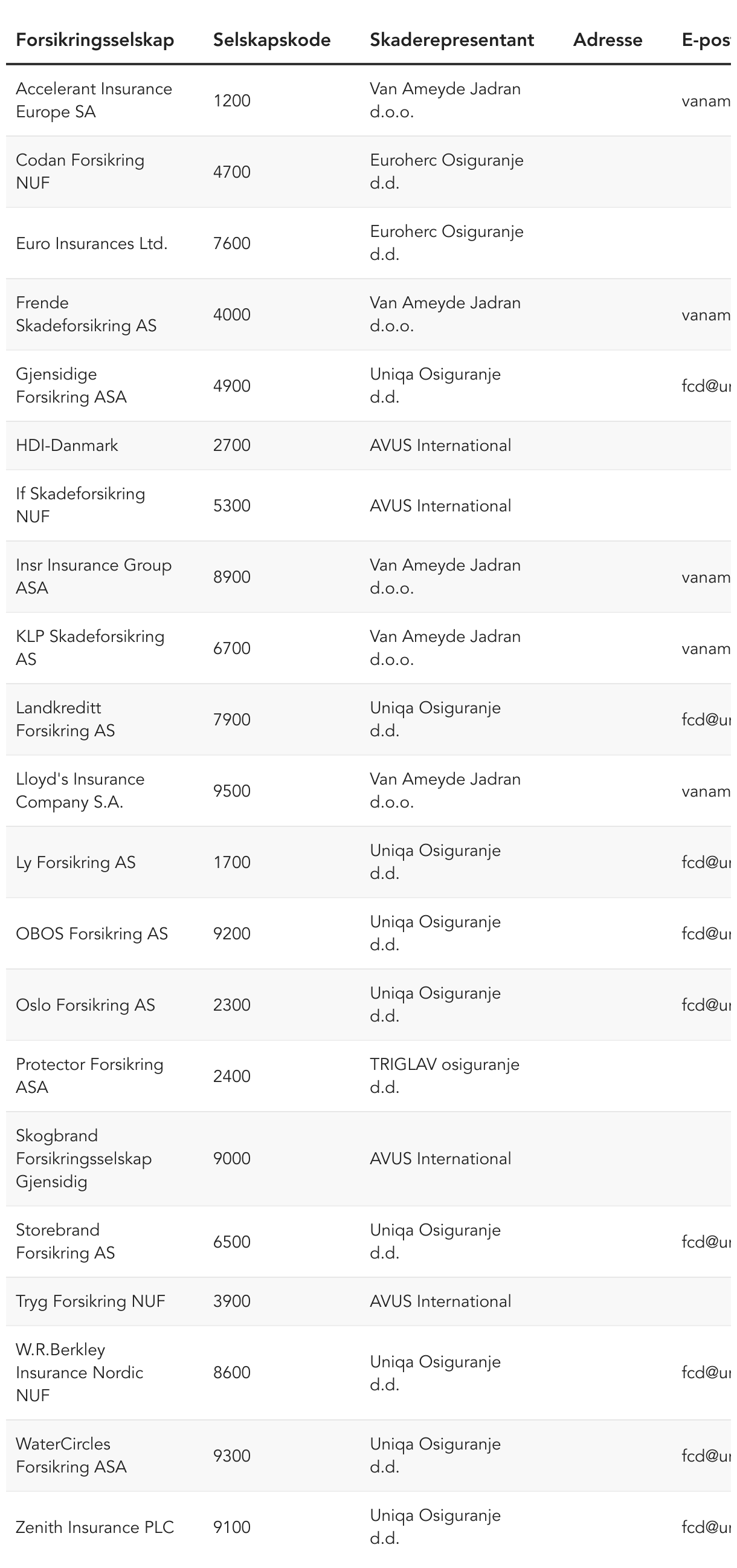Click the E-post column header
This screenshot has width=737, height=1568.
[x=706, y=40]
